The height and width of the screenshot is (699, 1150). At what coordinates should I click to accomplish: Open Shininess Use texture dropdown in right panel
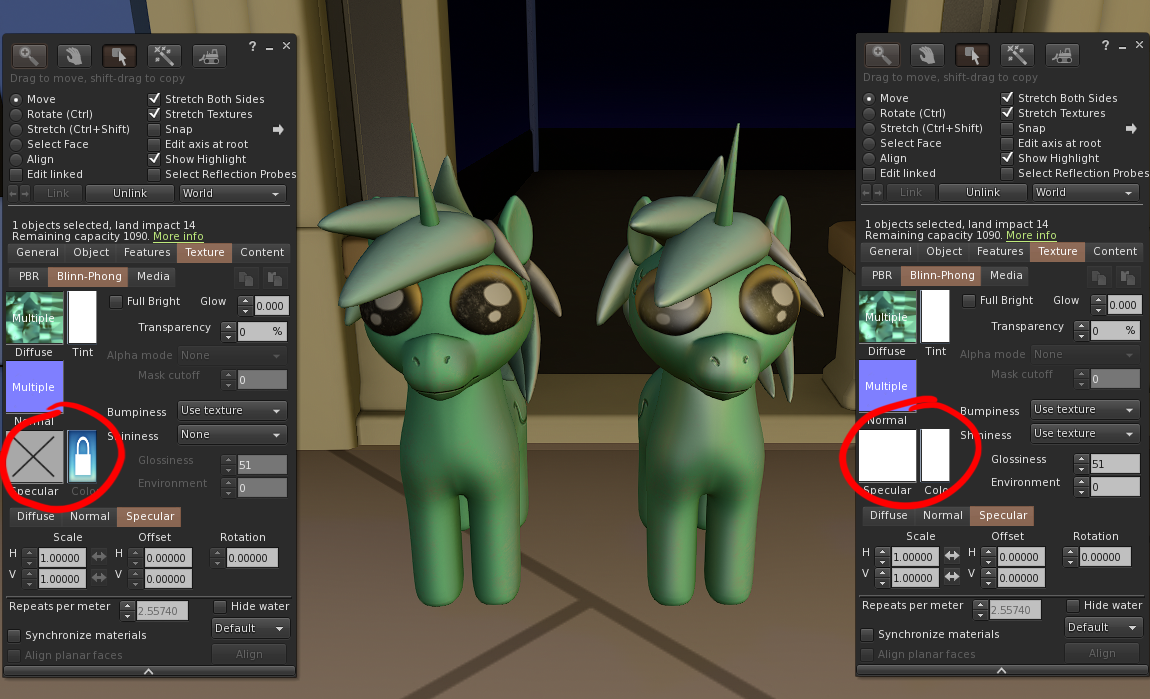point(1085,434)
